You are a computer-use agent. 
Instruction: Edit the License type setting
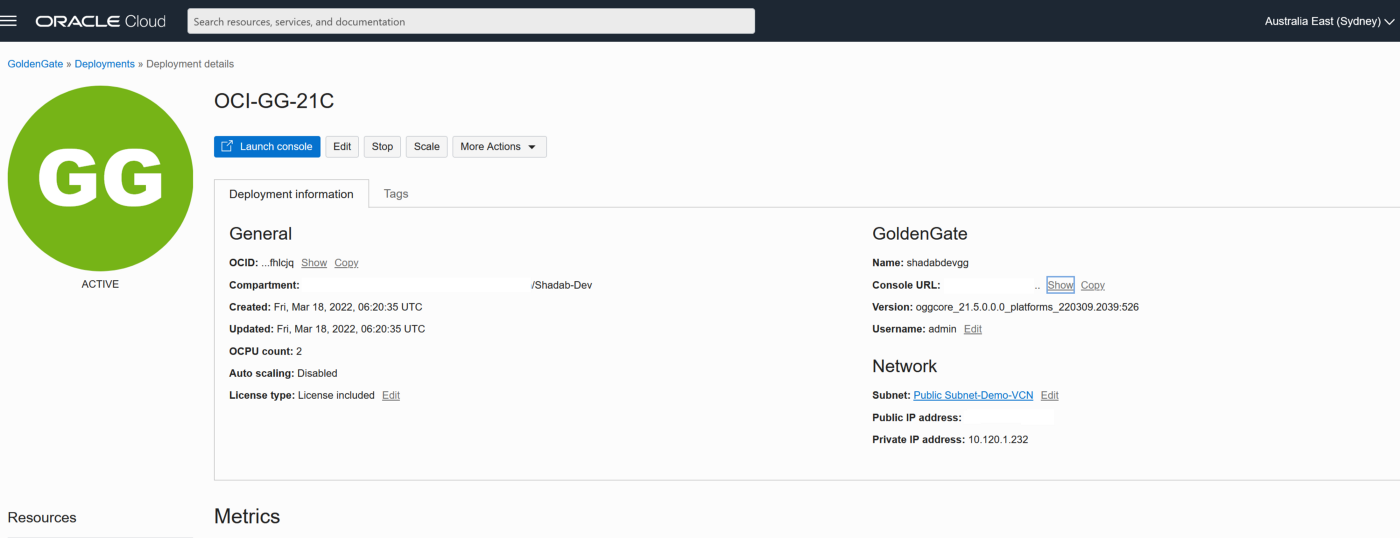391,395
